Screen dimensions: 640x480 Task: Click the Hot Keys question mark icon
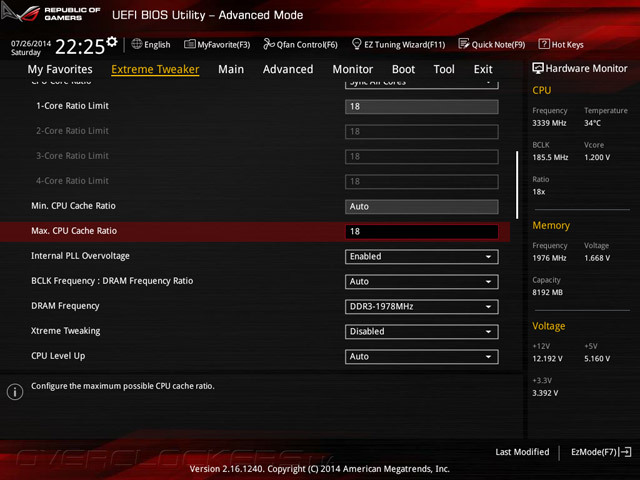pos(544,44)
